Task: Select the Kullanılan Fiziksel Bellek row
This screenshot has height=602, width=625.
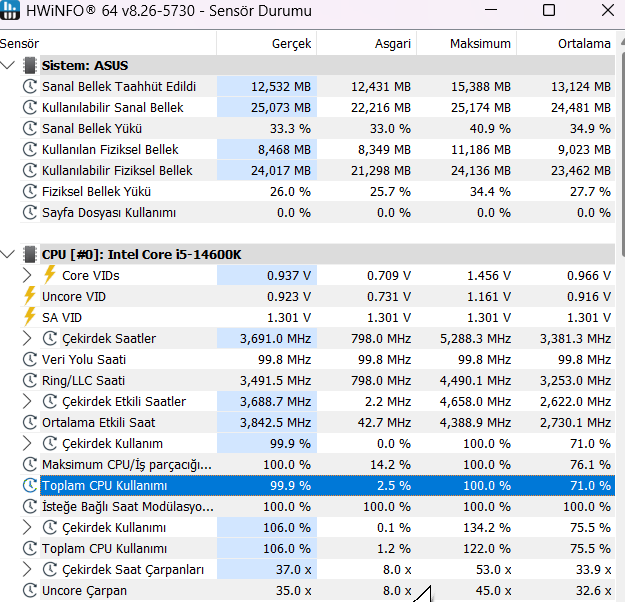Action: [317, 149]
